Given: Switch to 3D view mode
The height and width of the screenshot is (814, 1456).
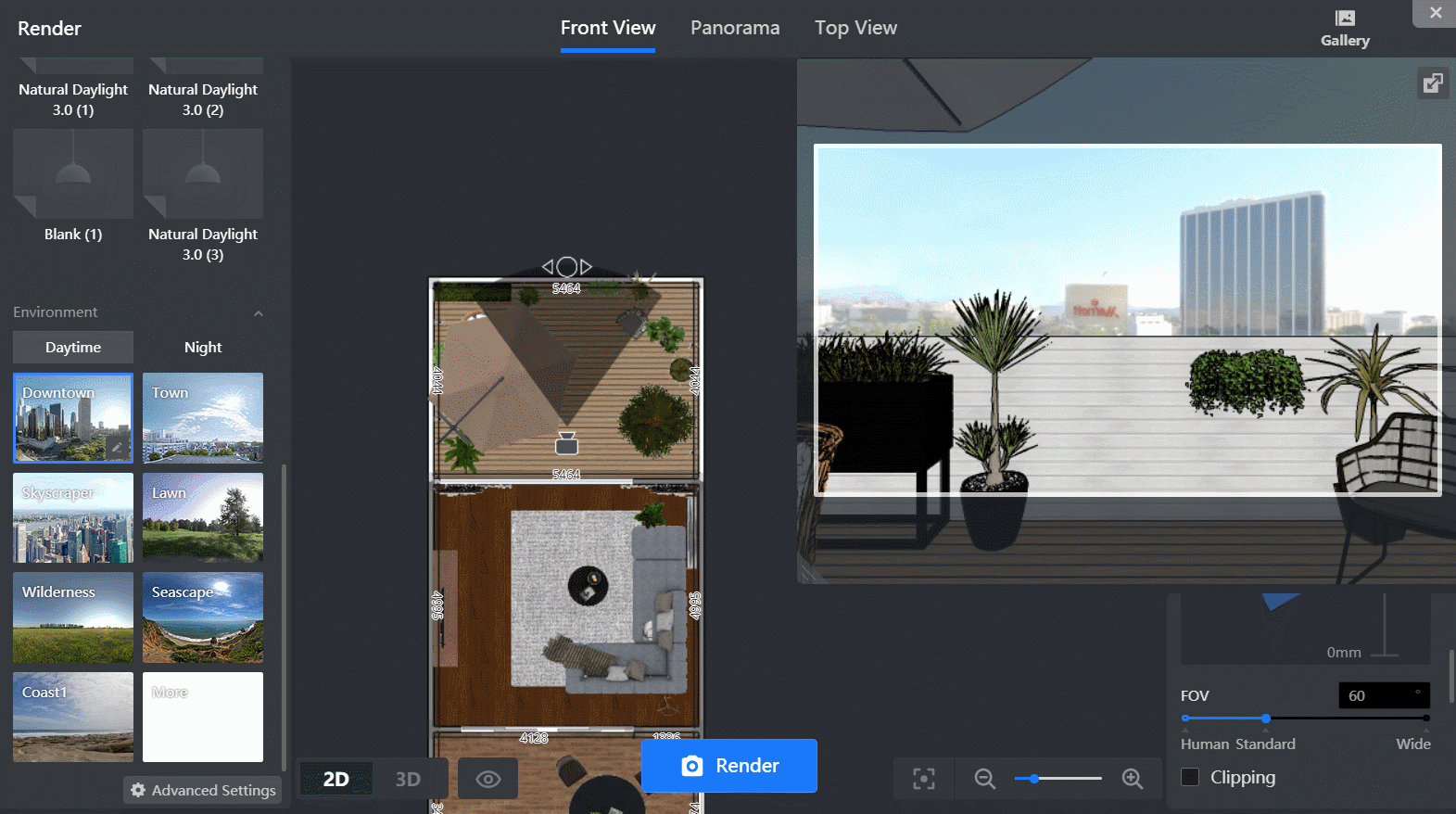Looking at the screenshot, I should [x=408, y=779].
